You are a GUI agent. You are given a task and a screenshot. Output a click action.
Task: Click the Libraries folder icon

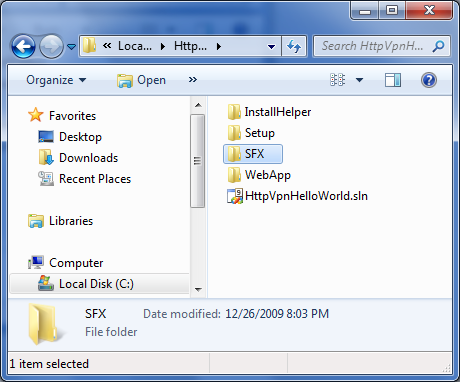click(x=36, y=221)
